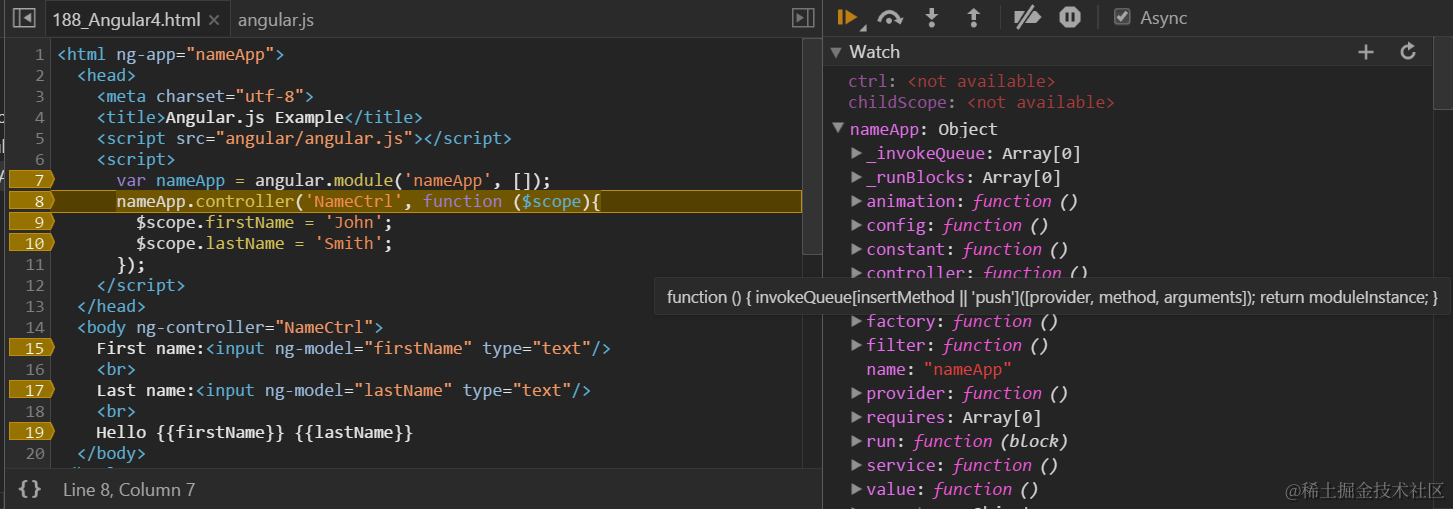Expand the requires array entry
Viewport: 1453px width, 509px height.
point(856,417)
